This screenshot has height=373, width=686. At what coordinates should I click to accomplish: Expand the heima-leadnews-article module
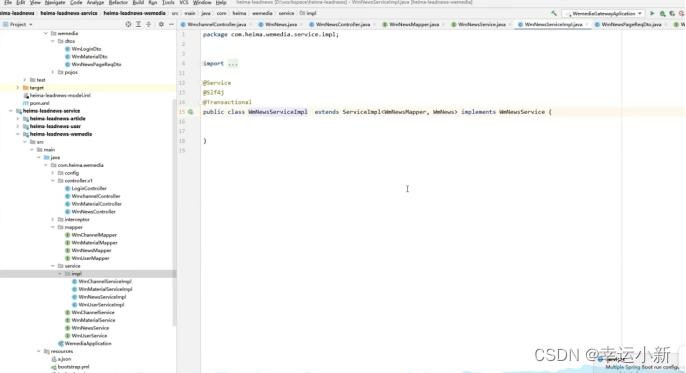point(18,119)
